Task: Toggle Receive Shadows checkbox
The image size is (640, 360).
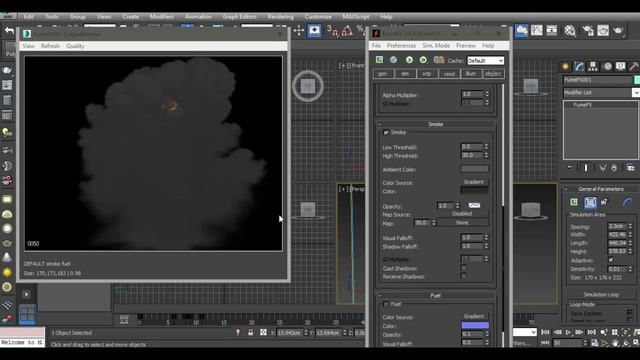Action: coord(463,276)
